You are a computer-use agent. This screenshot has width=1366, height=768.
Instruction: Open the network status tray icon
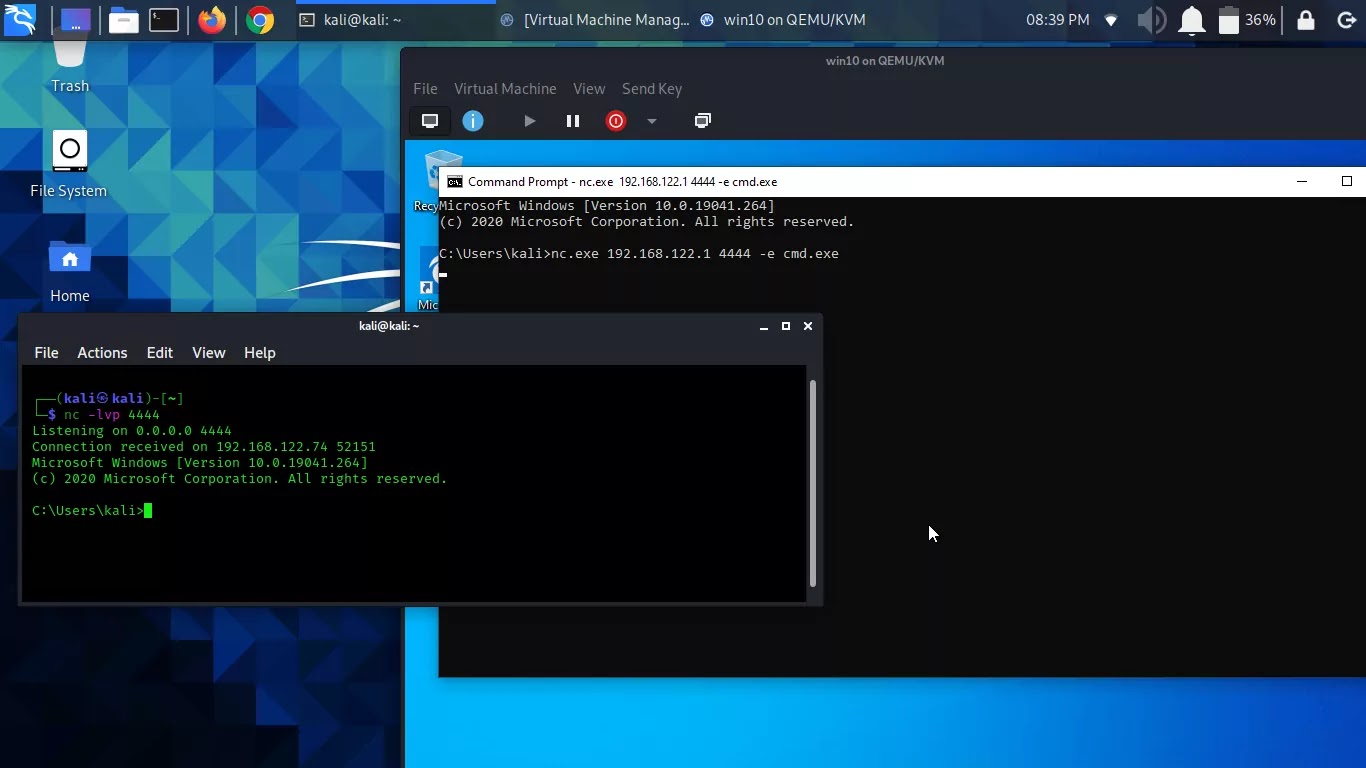pyautogui.click(x=1111, y=20)
